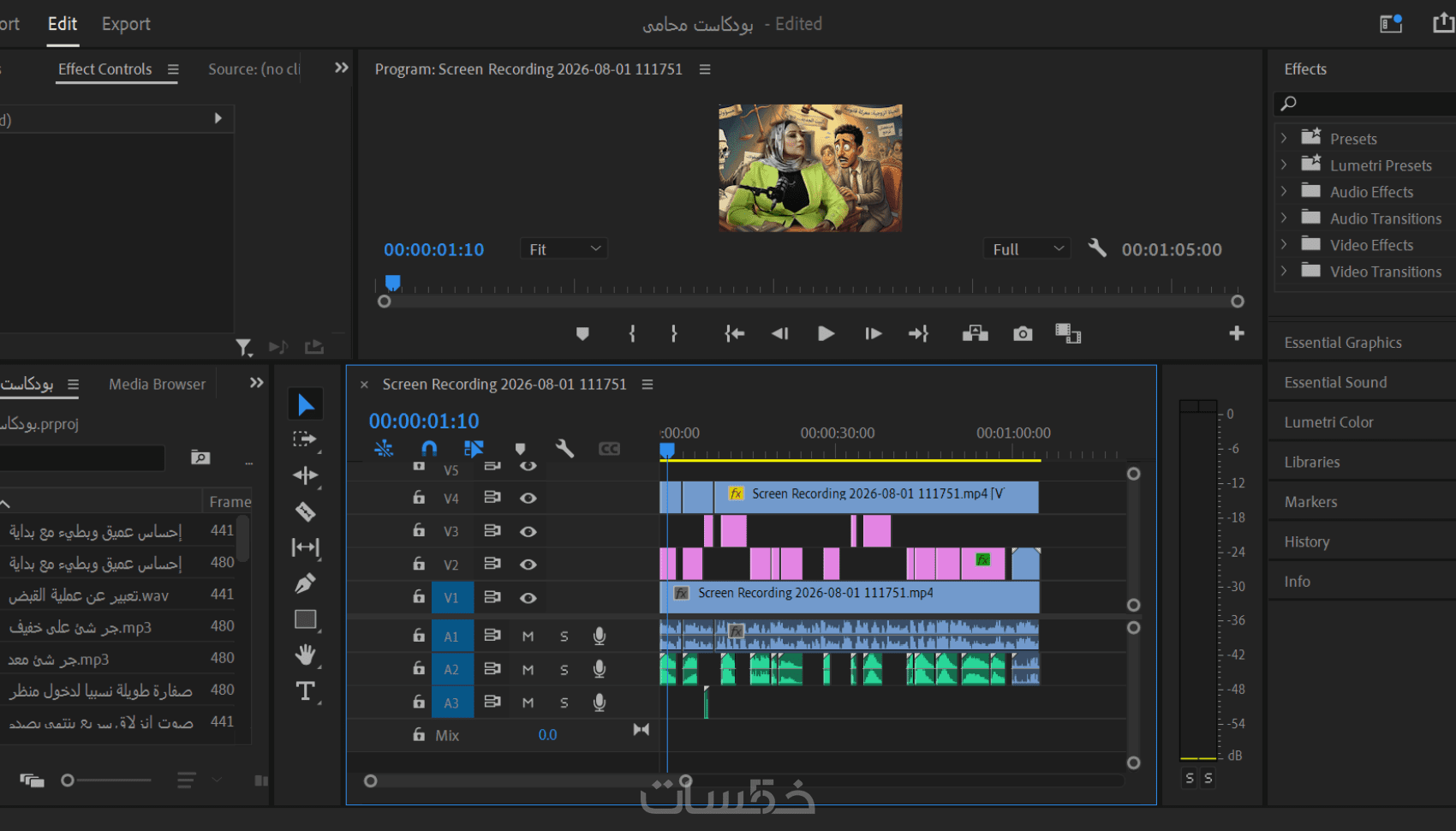This screenshot has width=1456, height=831.
Task: Open Program monitor settings wrench
Action: 1097,248
